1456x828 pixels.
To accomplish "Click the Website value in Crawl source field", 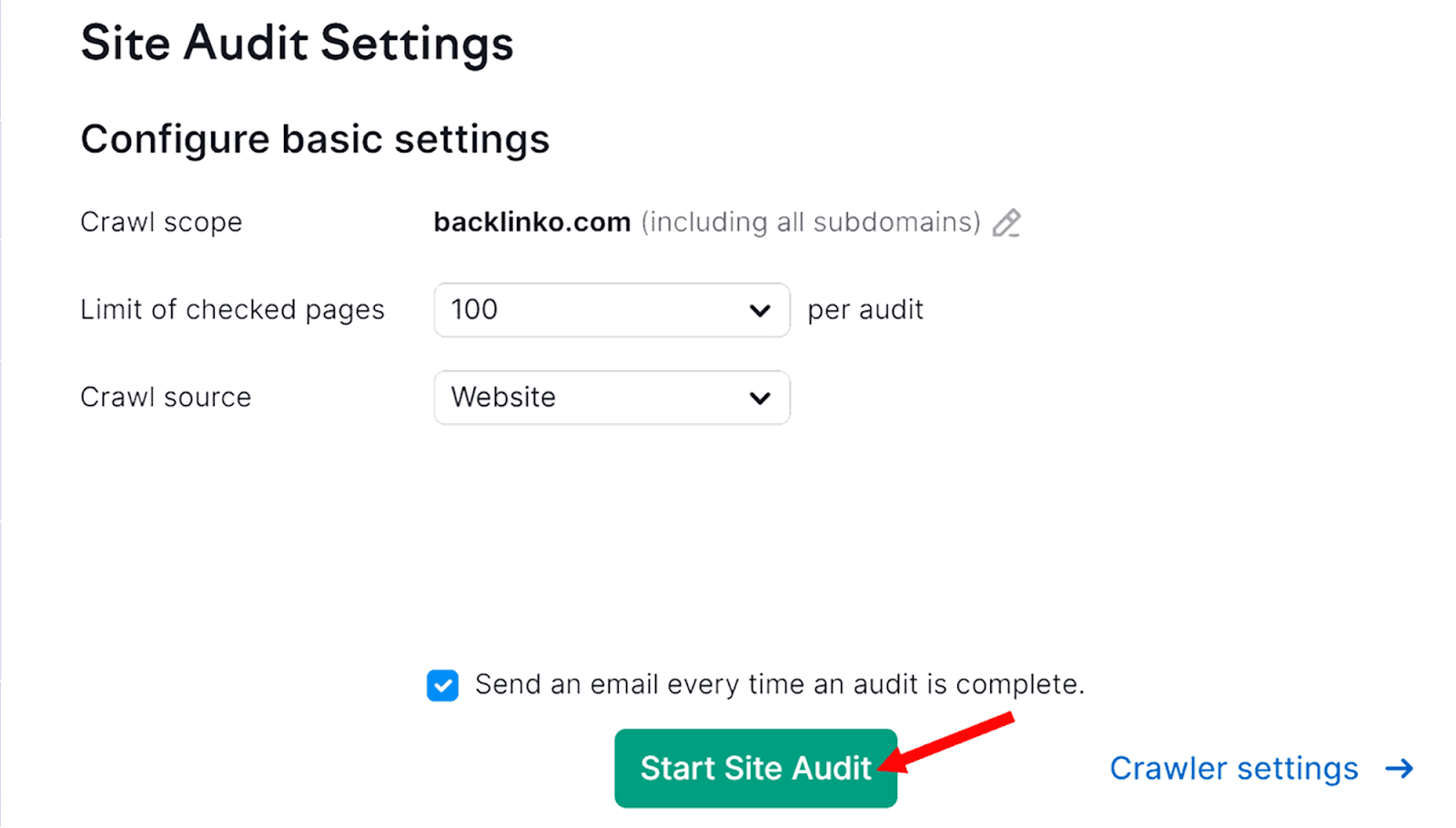I will (503, 398).
